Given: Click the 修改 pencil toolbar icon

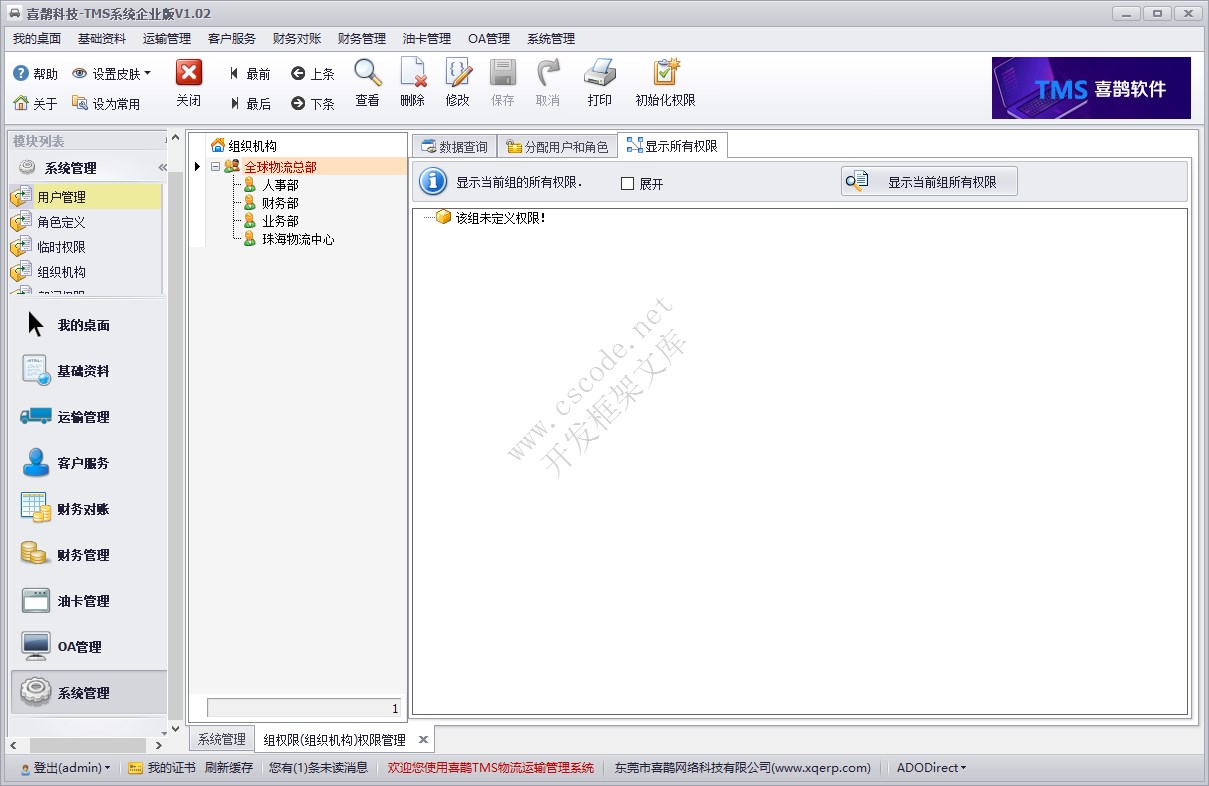Looking at the screenshot, I should [458, 73].
